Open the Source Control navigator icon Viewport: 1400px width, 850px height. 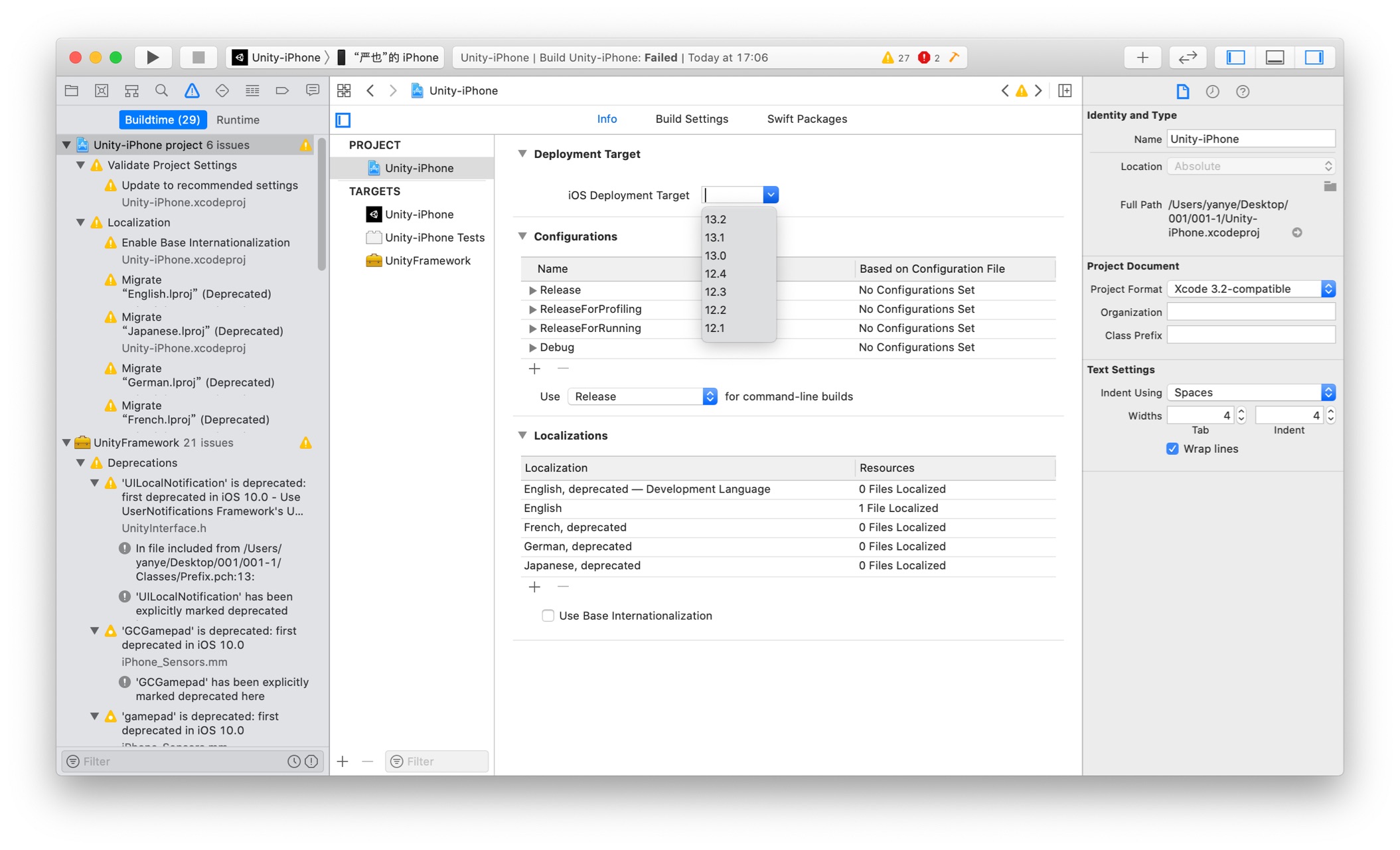tap(102, 91)
